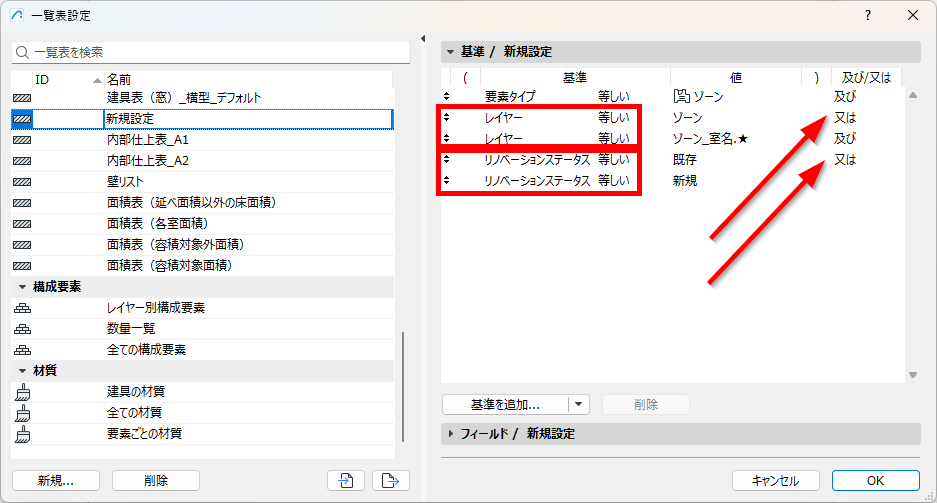Click the 基準を追加... button

tap(506, 404)
